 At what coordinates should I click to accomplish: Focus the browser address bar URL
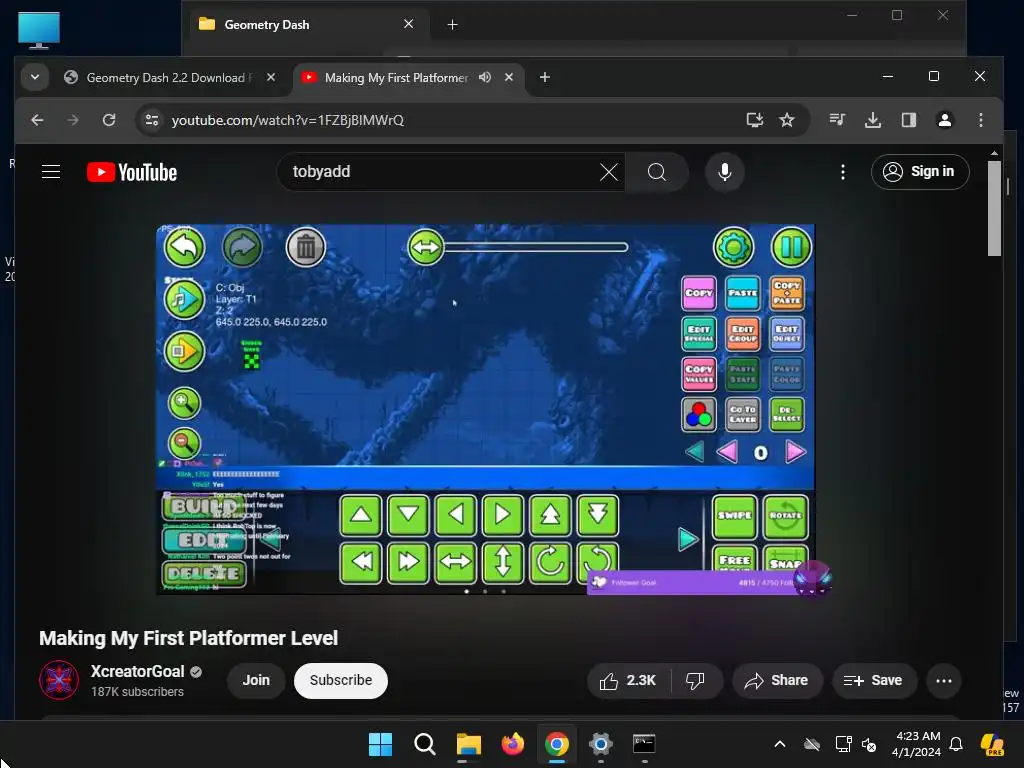click(287, 120)
